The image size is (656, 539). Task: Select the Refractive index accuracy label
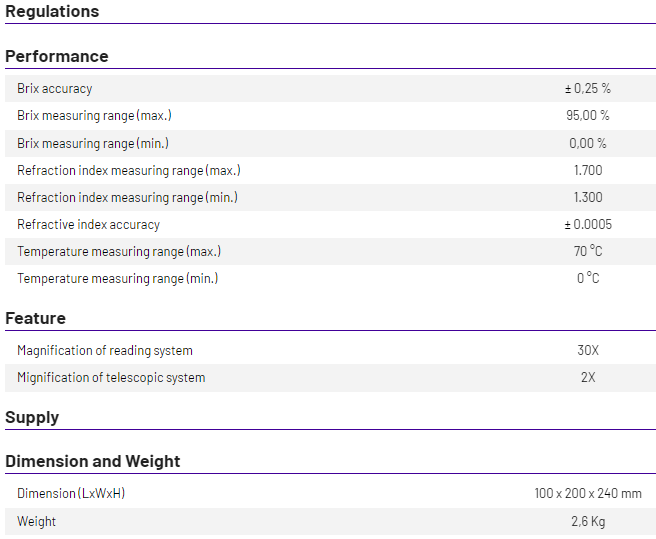pyautogui.click(x=88, y=225)
